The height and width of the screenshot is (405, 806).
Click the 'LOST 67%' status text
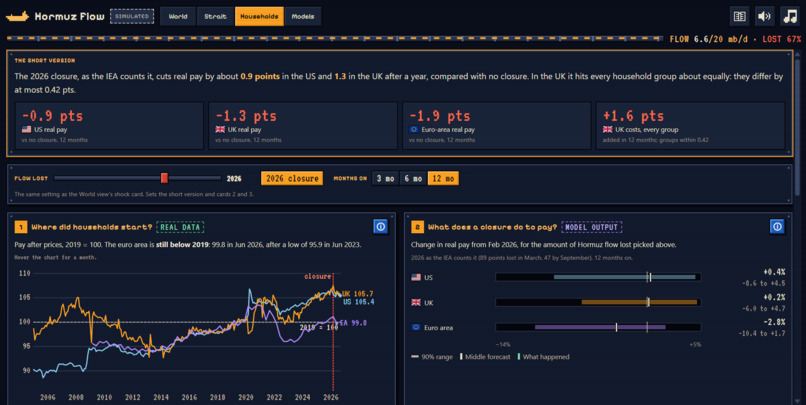(781, 39)
